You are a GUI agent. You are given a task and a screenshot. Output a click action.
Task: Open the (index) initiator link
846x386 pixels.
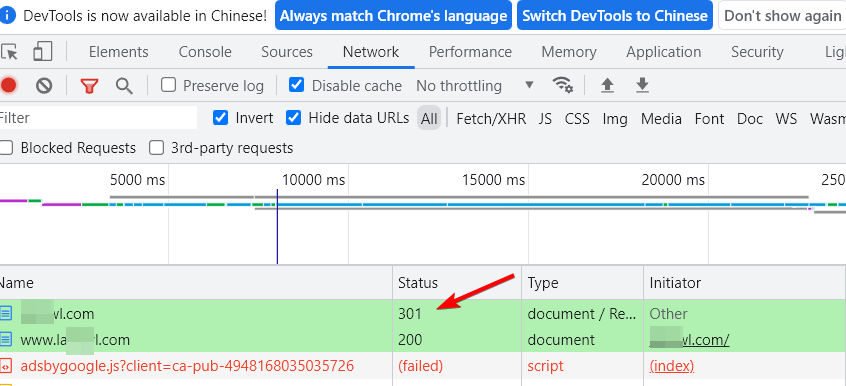pyautogui.click(x=672, y=366)
